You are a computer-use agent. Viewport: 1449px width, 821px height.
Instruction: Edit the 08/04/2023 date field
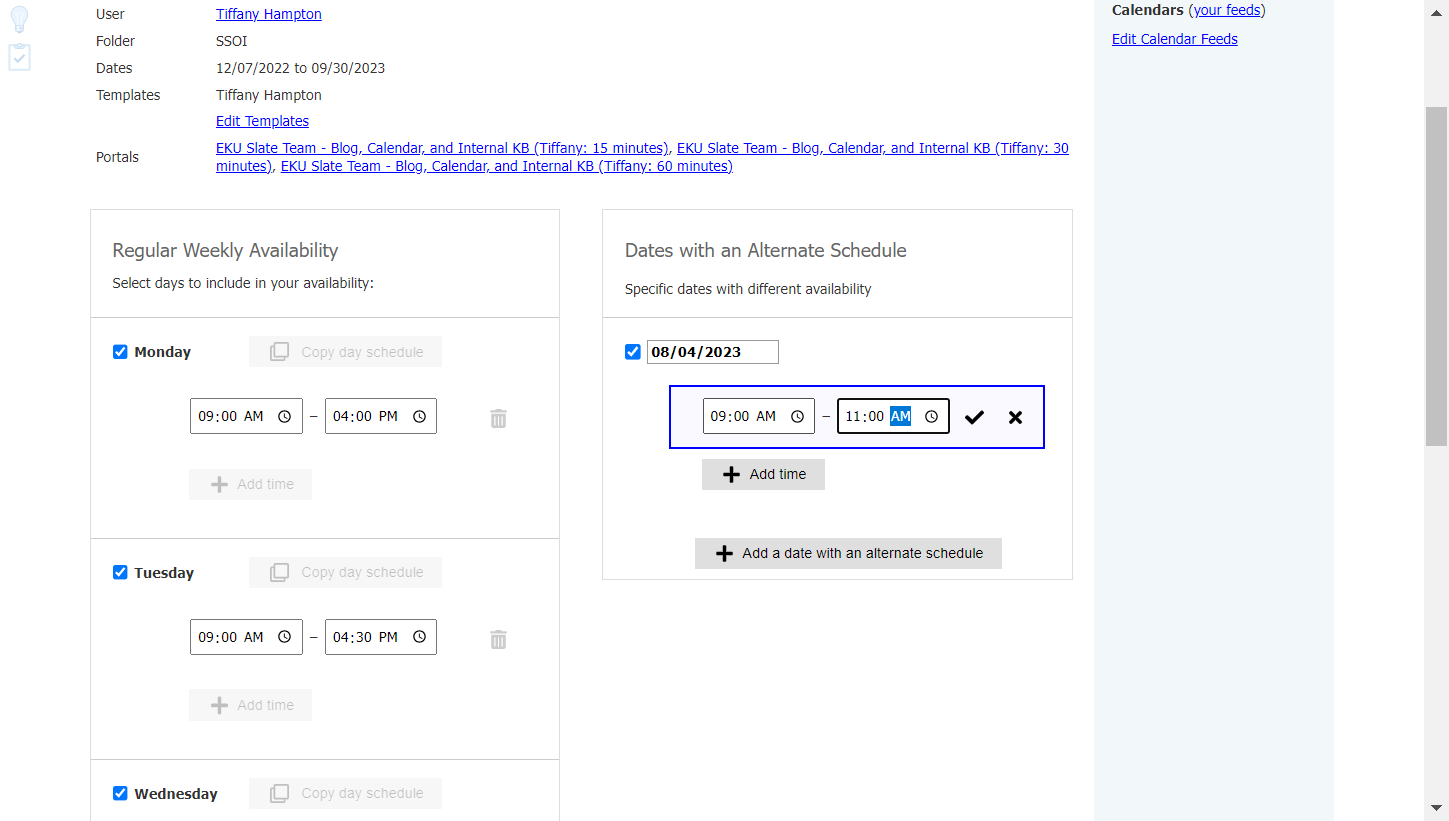click(713, 352)
